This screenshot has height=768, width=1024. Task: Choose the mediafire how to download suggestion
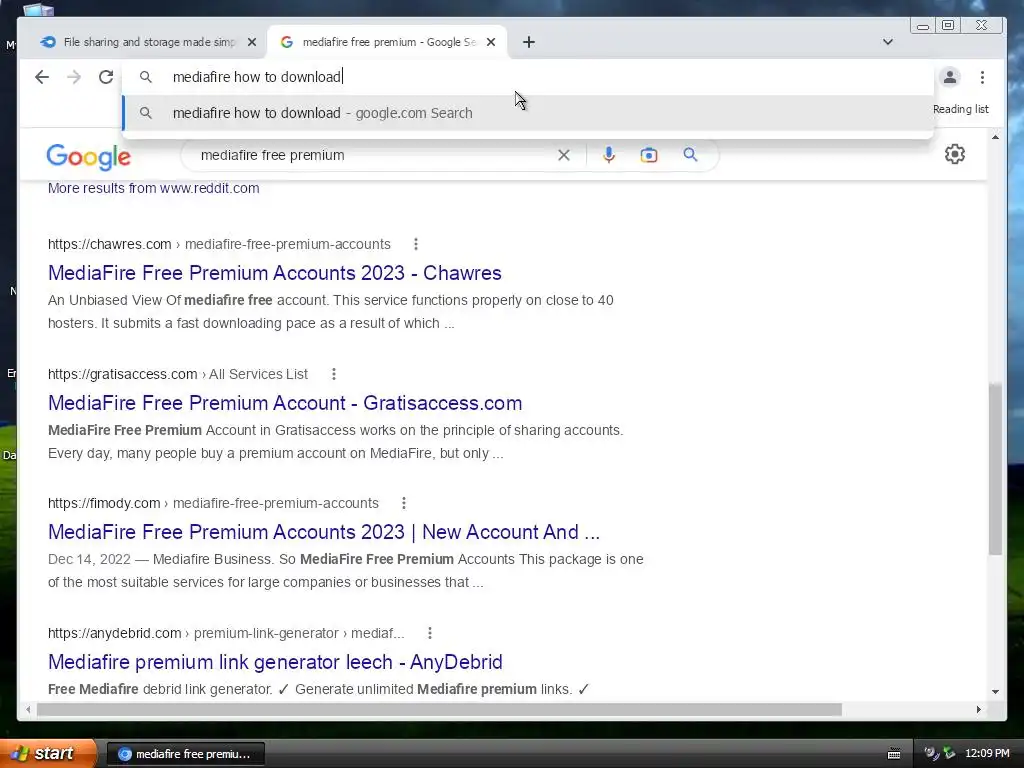point(528,113)
